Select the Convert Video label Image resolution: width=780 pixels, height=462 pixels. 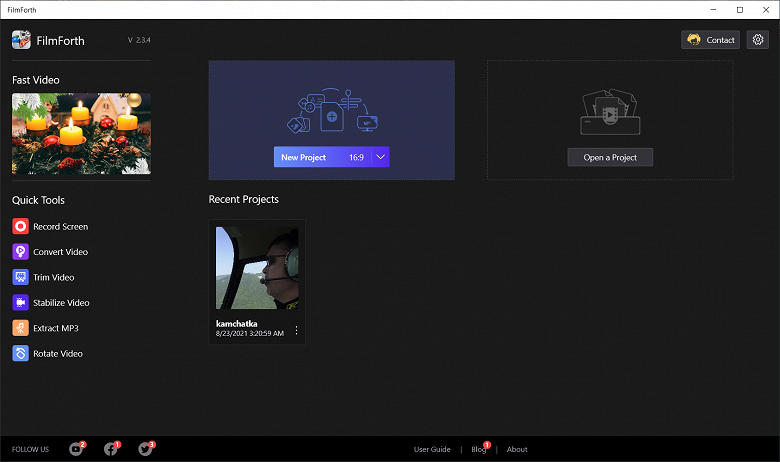click(x=61, y=252)
